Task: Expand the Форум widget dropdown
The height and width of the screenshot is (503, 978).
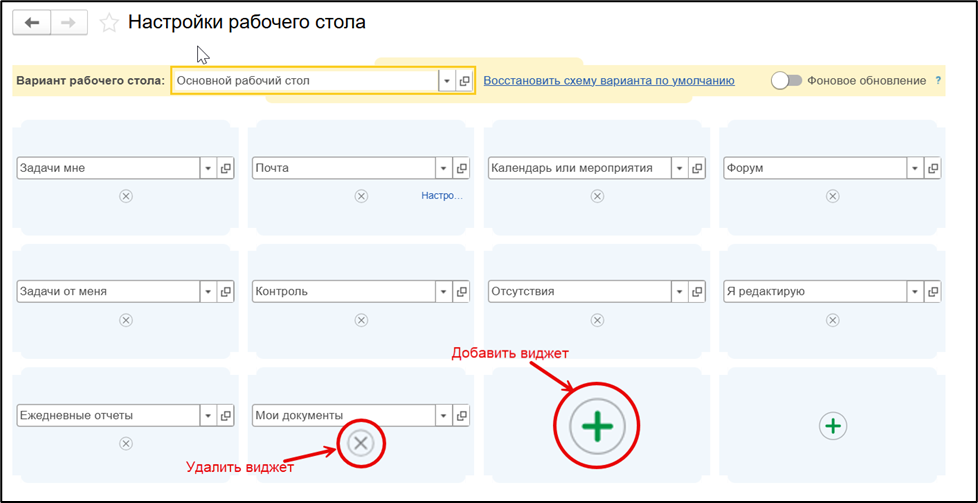Action: click(x=915, y=168)
